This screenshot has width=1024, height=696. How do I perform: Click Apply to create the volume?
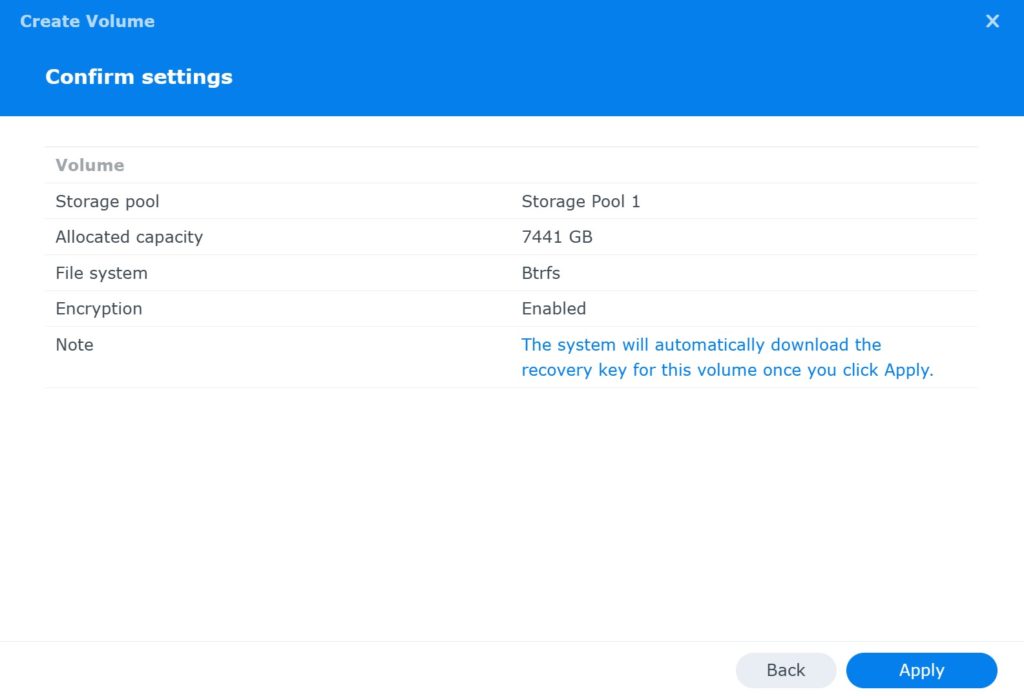pos(921,670)
